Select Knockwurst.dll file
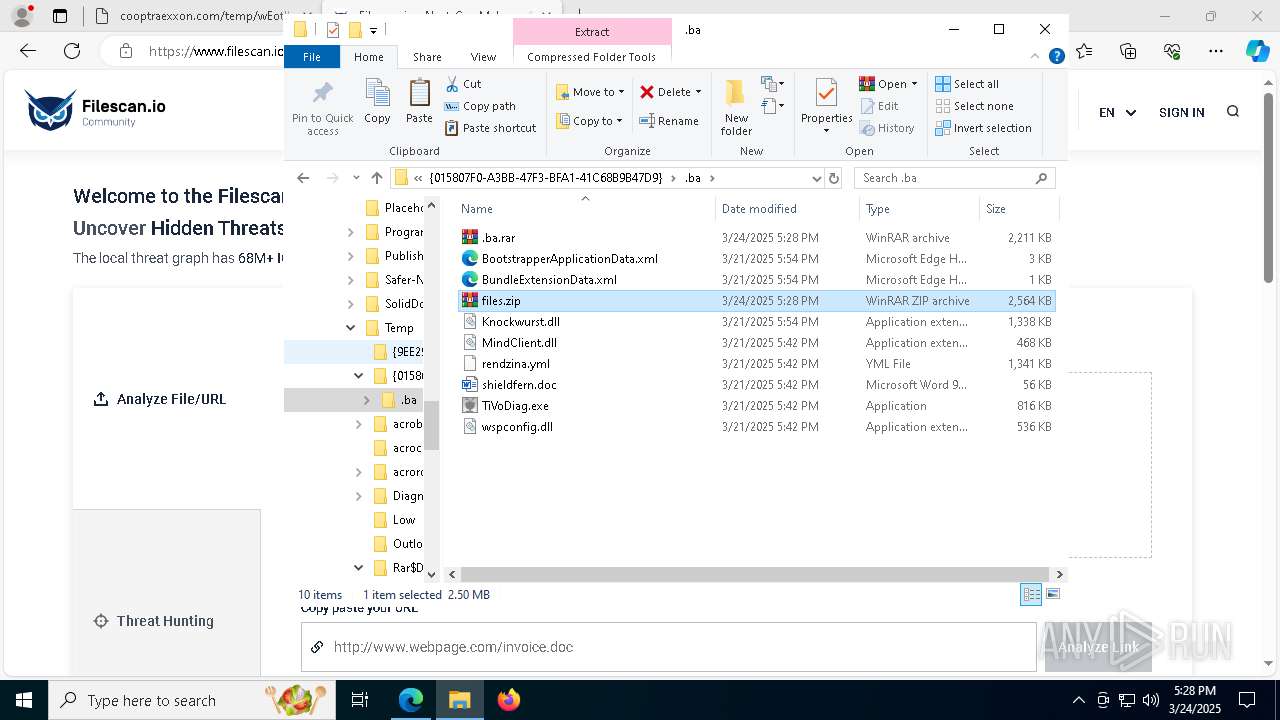The height and width of the screenshot is (720, 1280). click(x=756, y=322)
